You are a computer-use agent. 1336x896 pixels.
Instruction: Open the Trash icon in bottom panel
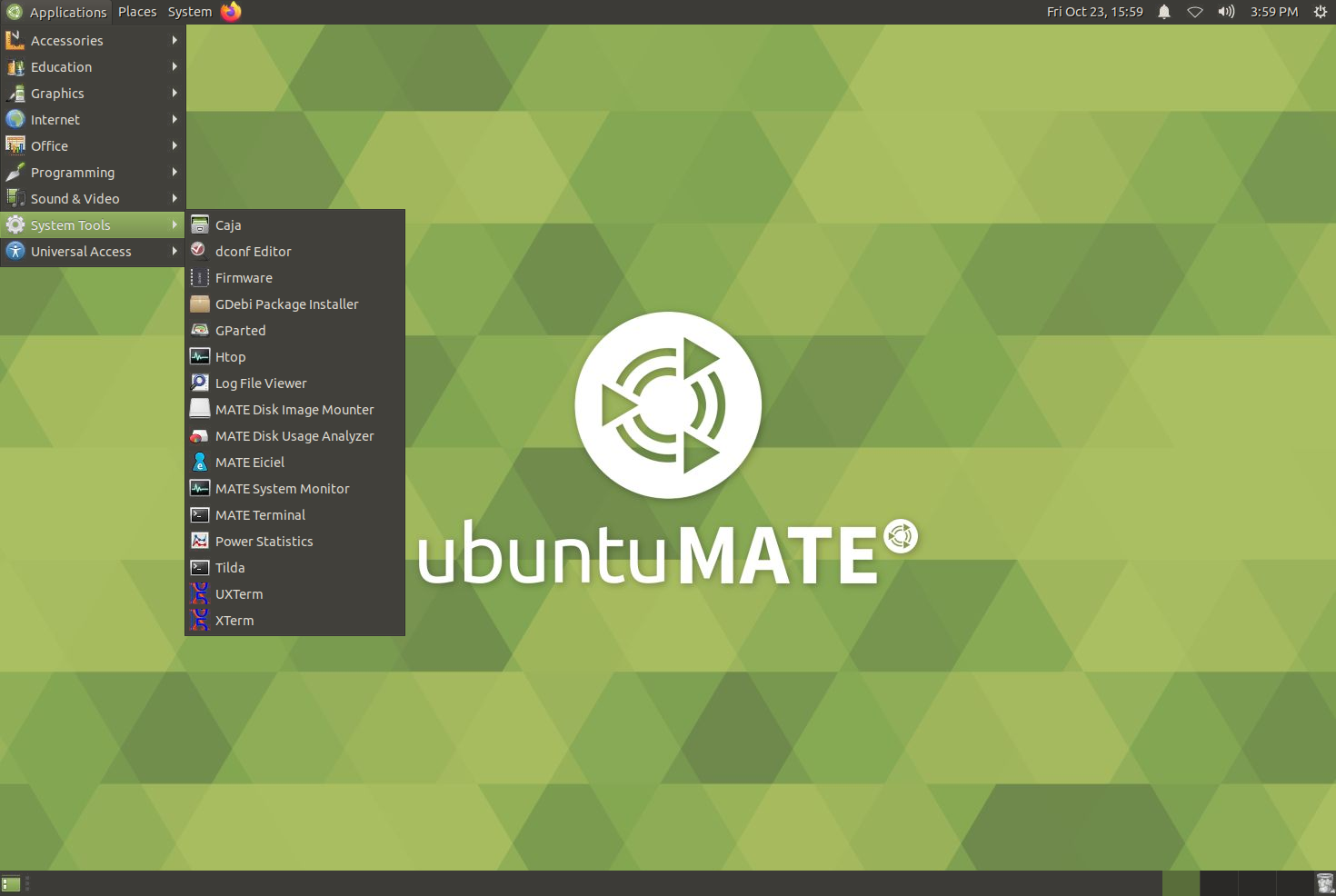1325,883
